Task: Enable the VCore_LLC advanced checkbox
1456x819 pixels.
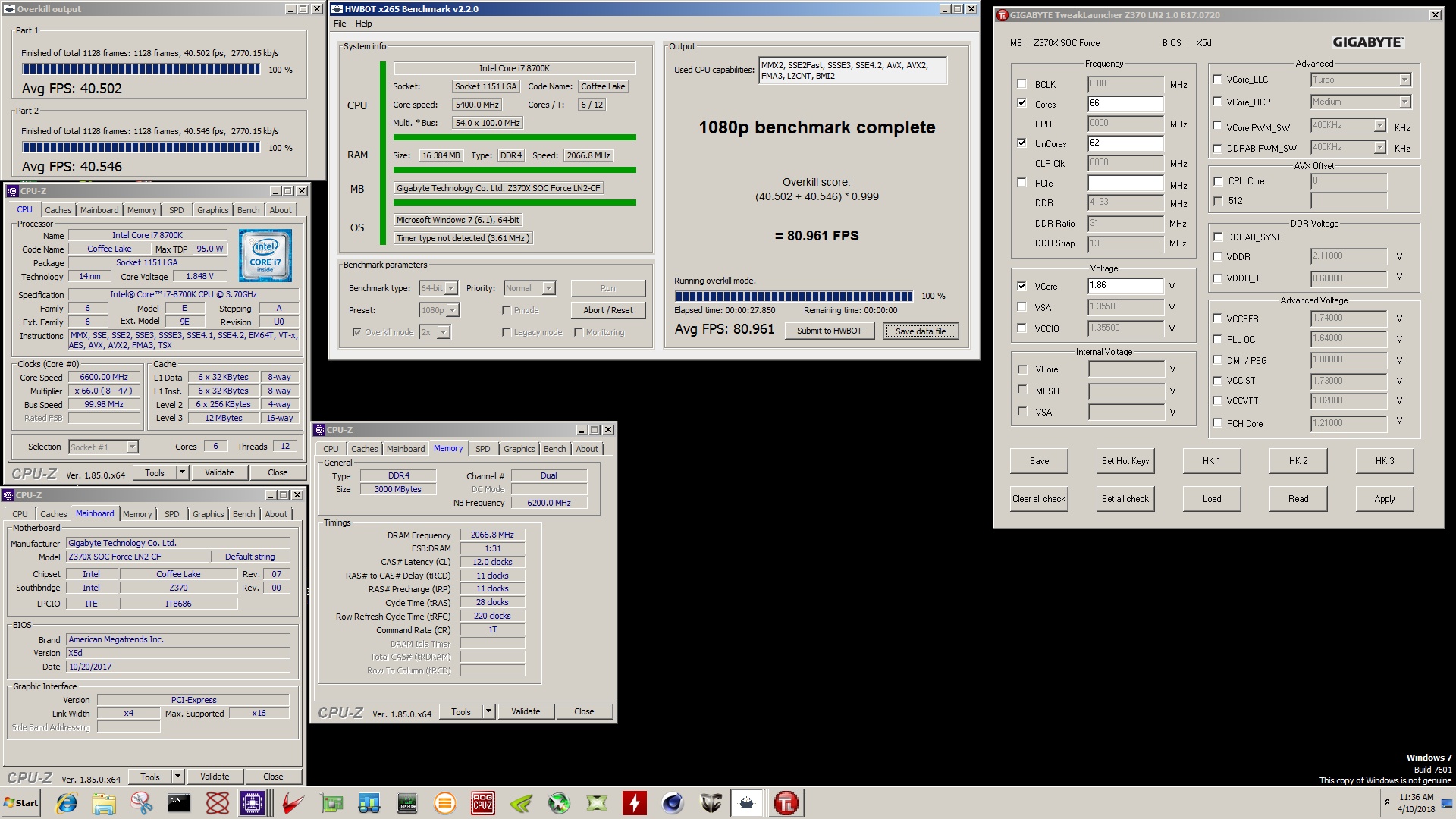Action: pos(1217,79)
